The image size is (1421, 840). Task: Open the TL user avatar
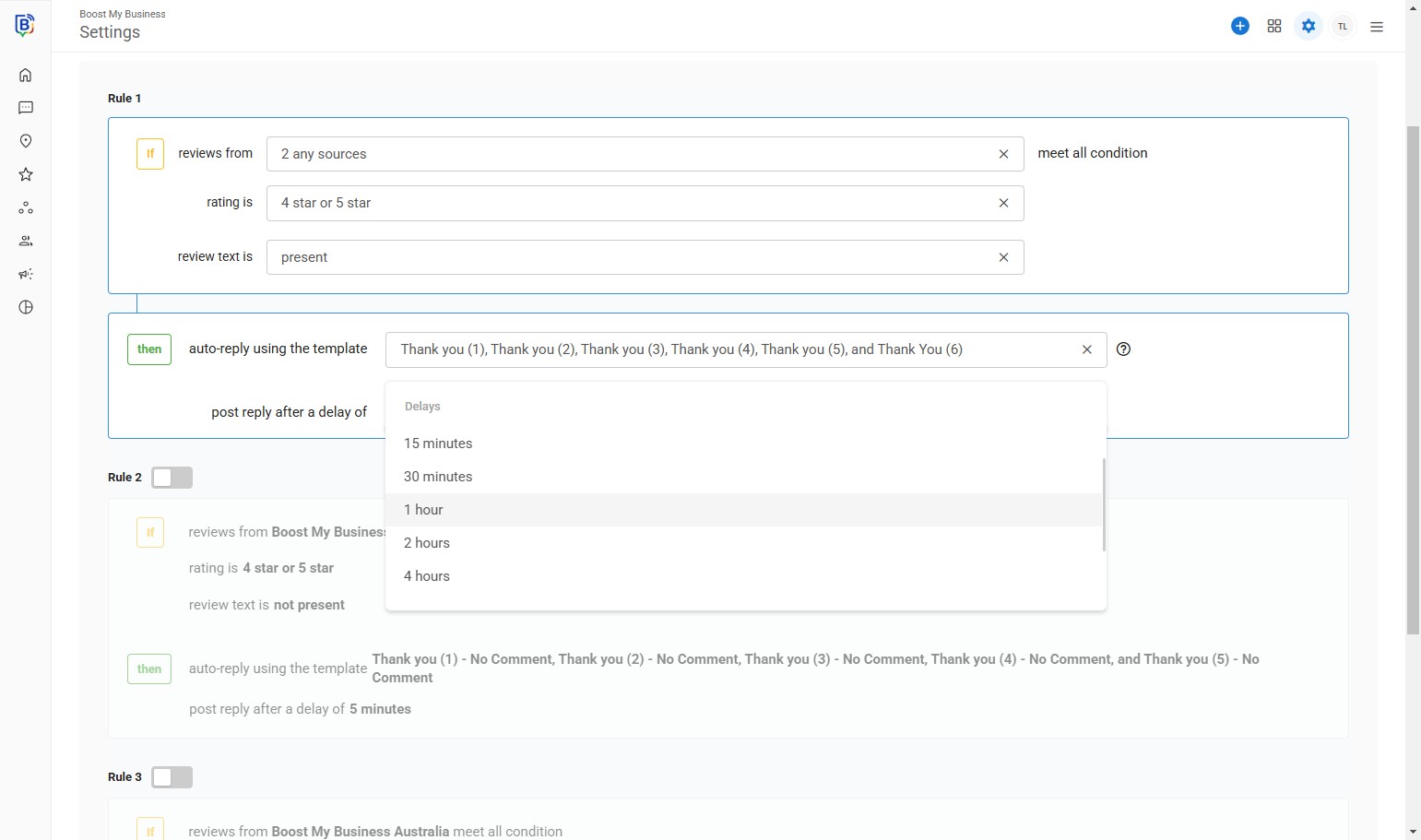click(x=1343, y=27)
